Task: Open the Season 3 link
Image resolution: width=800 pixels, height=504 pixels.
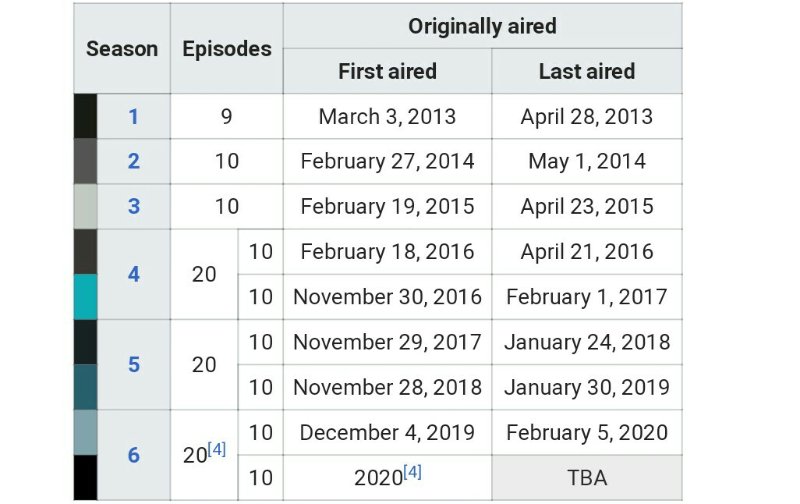Action: [134, 207]
